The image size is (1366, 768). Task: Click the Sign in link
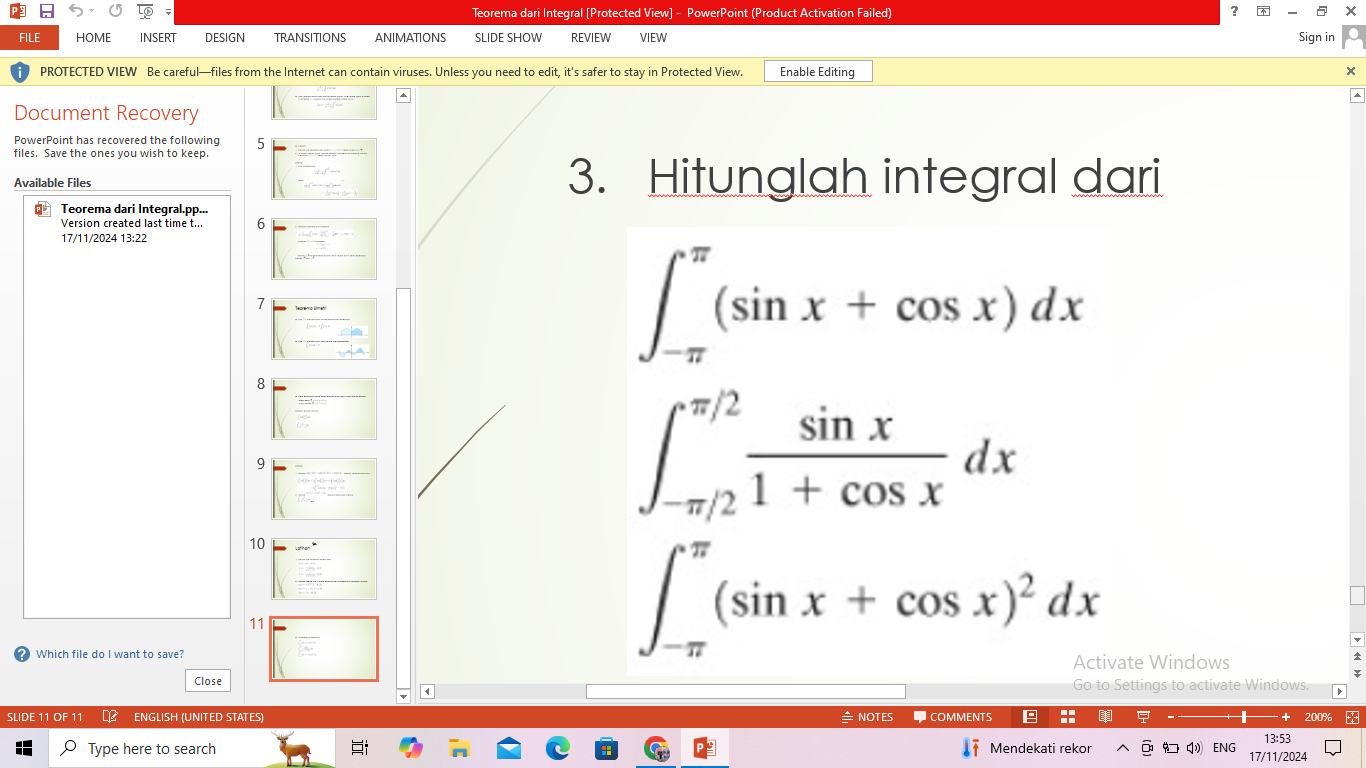1316,37
